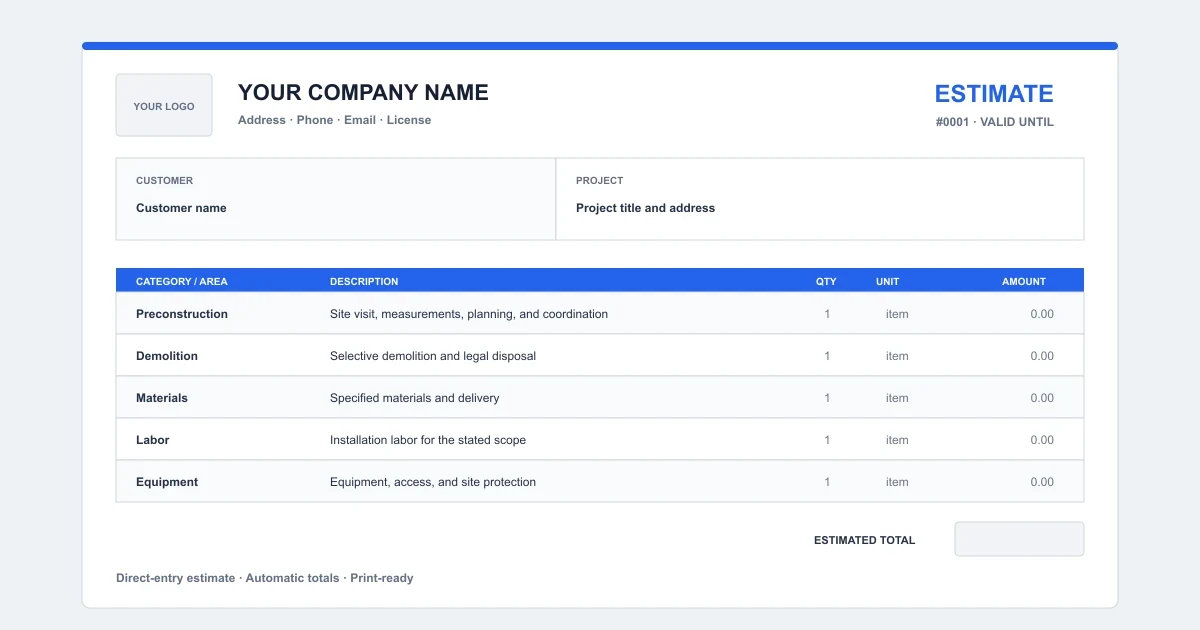This screenshot has height=630, width=1200.
Task: Click the #0001 · VALID UNTIL text
Action: [995, 122]
